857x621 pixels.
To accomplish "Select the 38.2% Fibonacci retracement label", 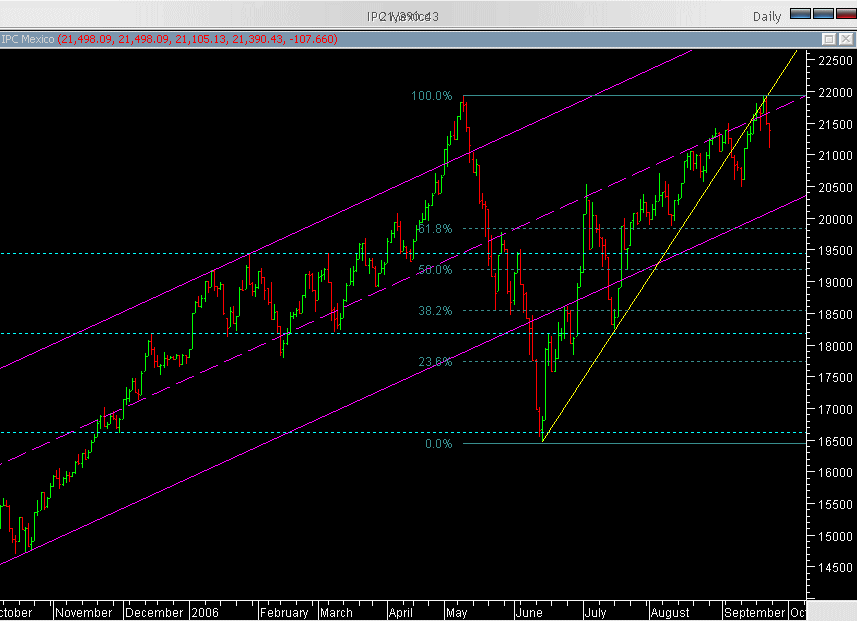I will coord(434,311).
